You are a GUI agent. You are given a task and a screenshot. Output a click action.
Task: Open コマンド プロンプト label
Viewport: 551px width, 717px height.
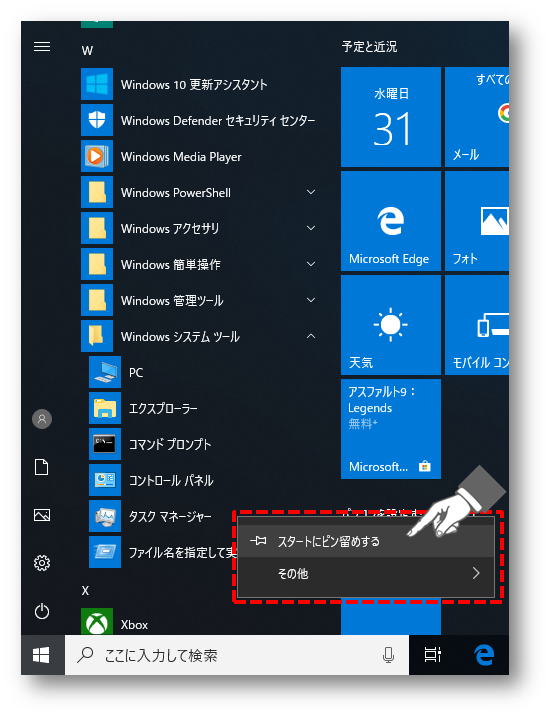(170, 444)
